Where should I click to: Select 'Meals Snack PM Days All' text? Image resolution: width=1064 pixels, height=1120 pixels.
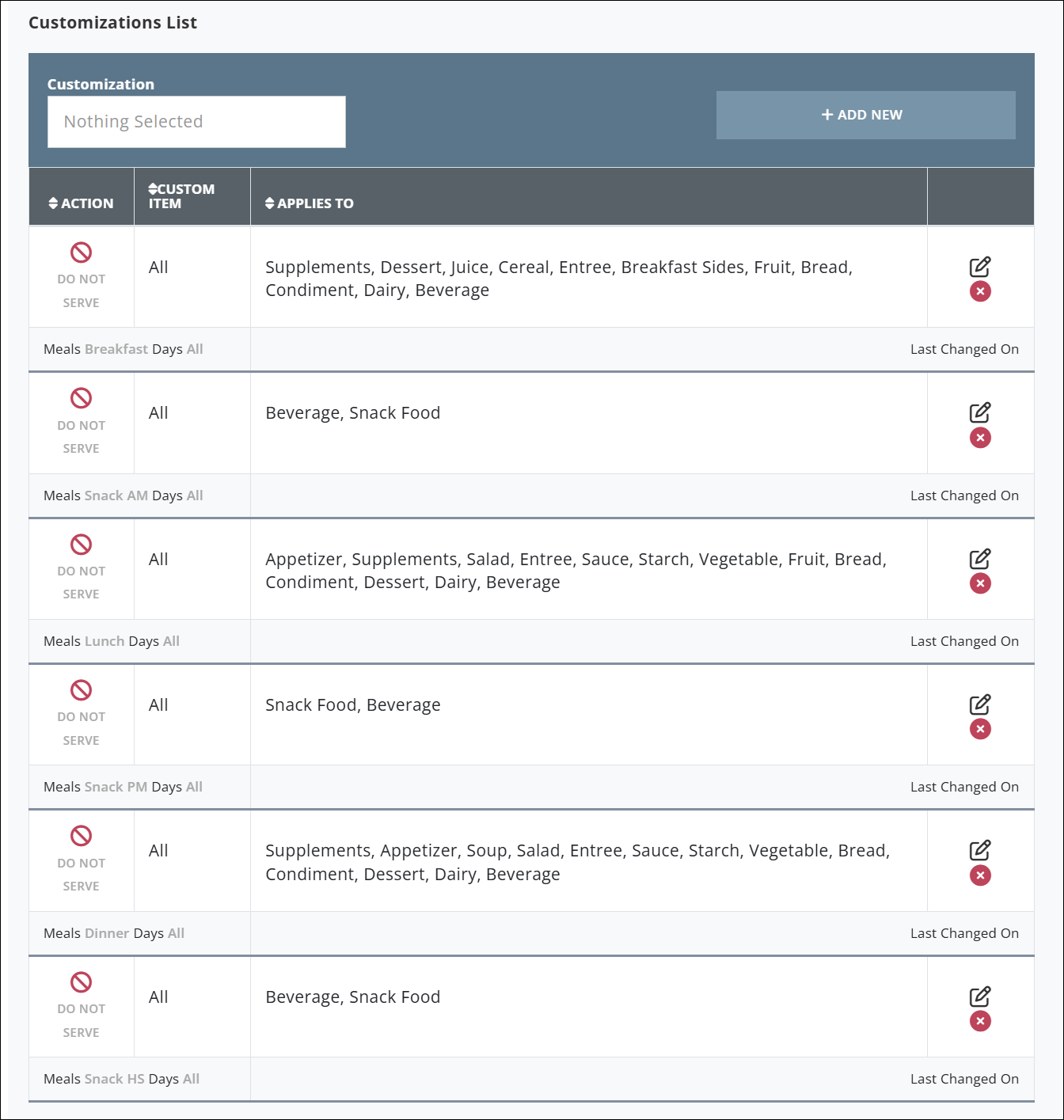click(123, 787)
